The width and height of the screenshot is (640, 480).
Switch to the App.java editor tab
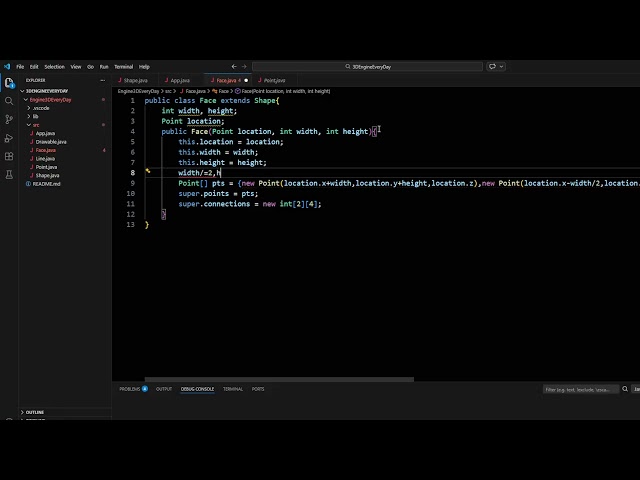pyautogui.click(x=180, y=80)
